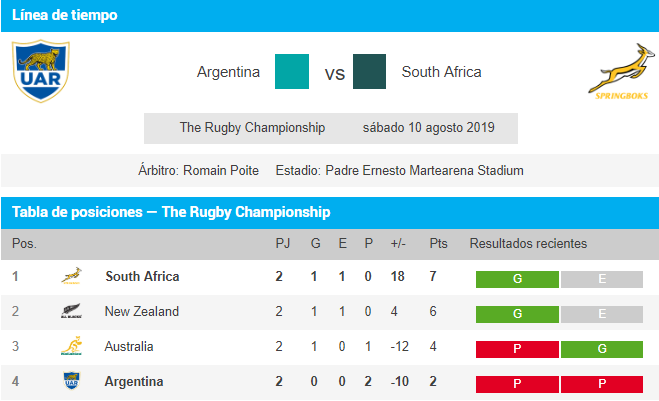Click the Línea de tiempo header
The image size is (659, 401).
tap(65, 15)
